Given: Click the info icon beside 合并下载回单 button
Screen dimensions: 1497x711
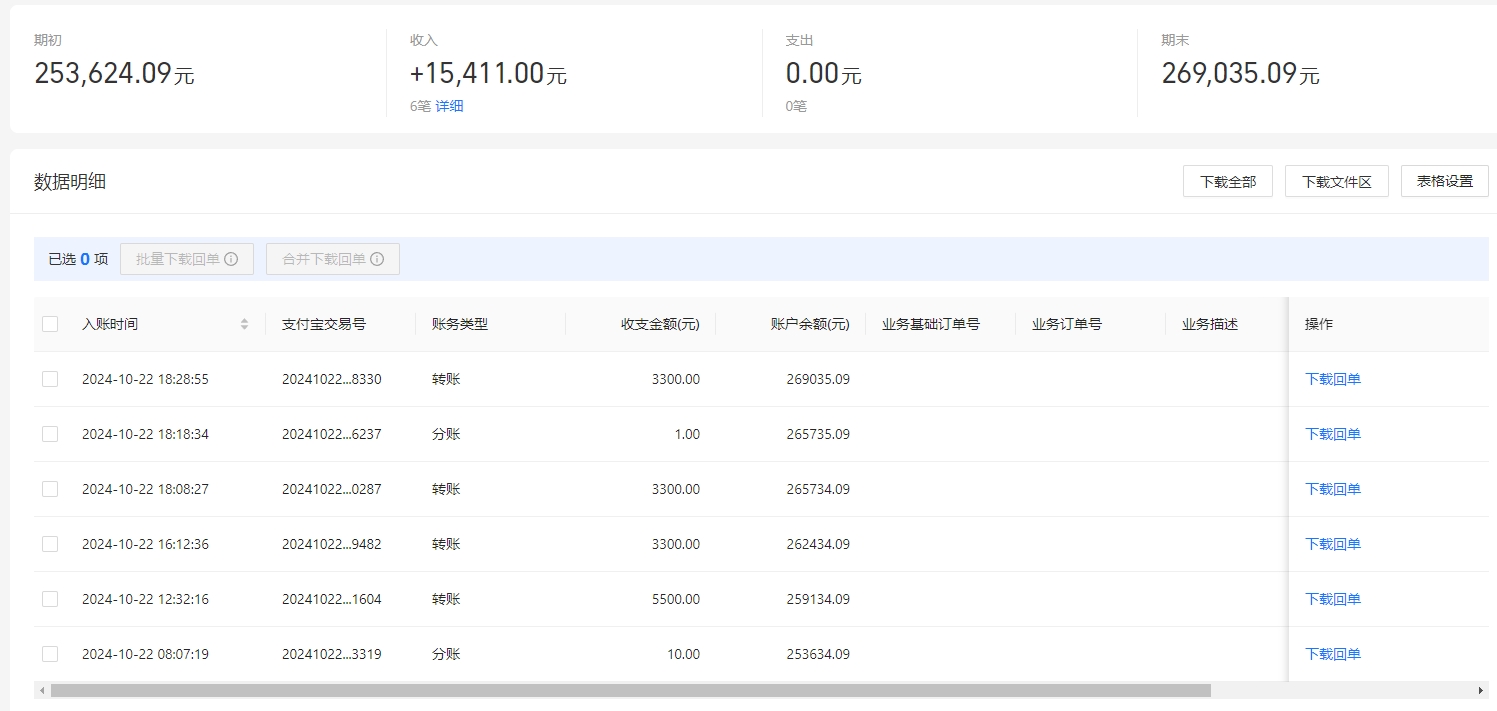Looking at the screenshot, I should point(377,258).
